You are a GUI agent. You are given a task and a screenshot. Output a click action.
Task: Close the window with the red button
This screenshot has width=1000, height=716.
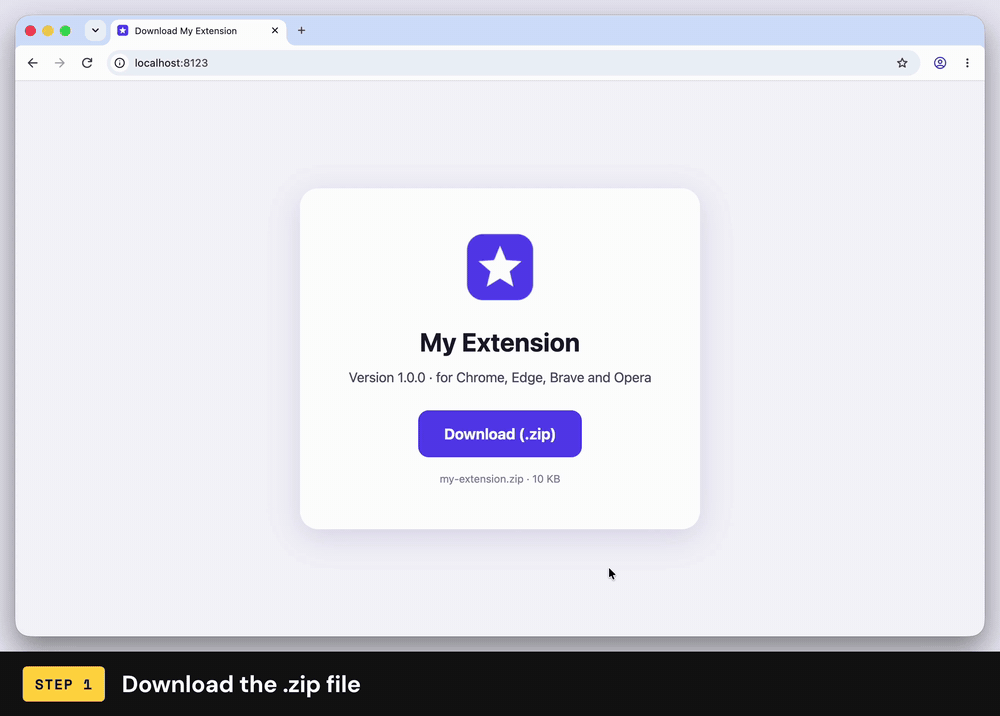pos(30,31)
